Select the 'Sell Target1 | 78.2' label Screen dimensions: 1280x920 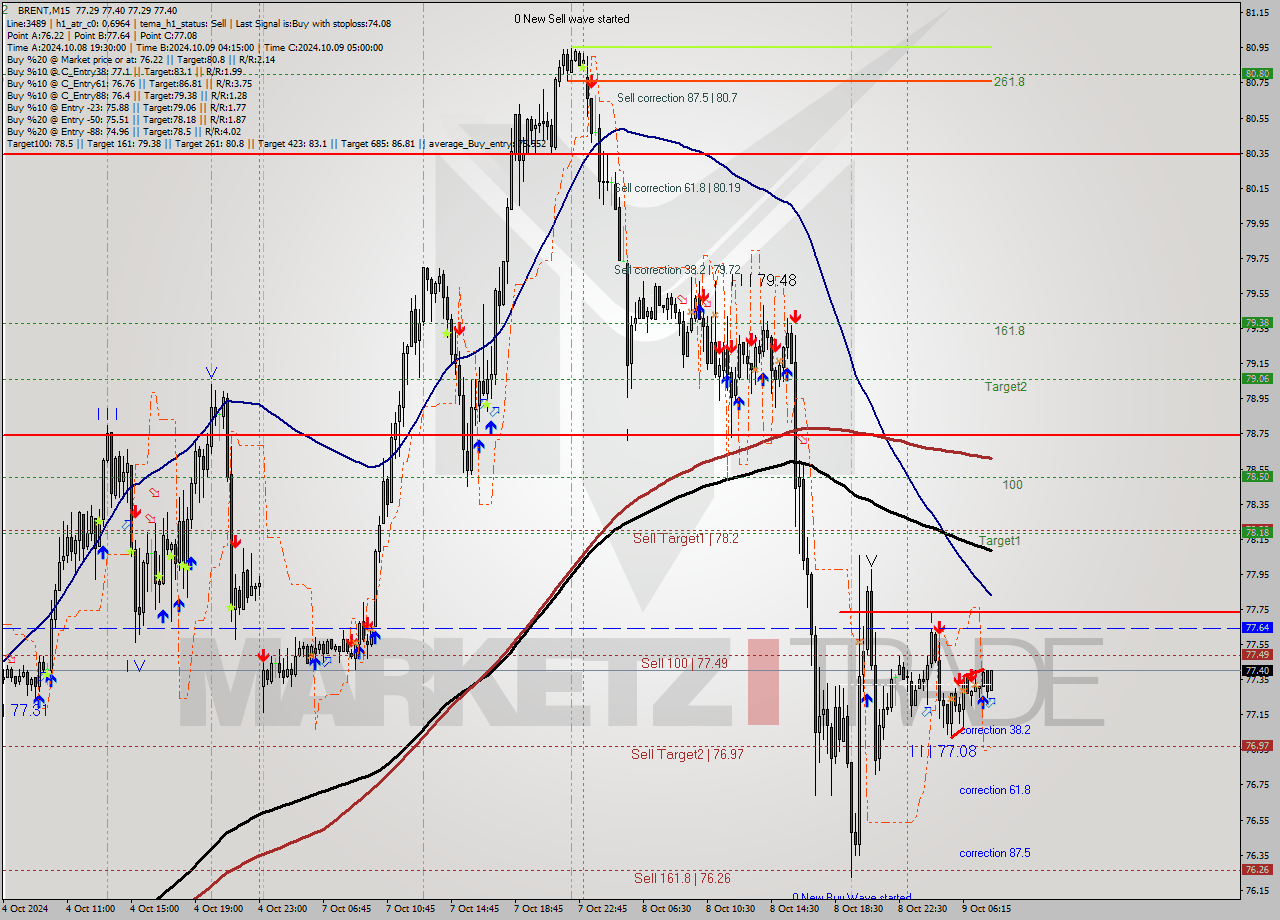686,538
